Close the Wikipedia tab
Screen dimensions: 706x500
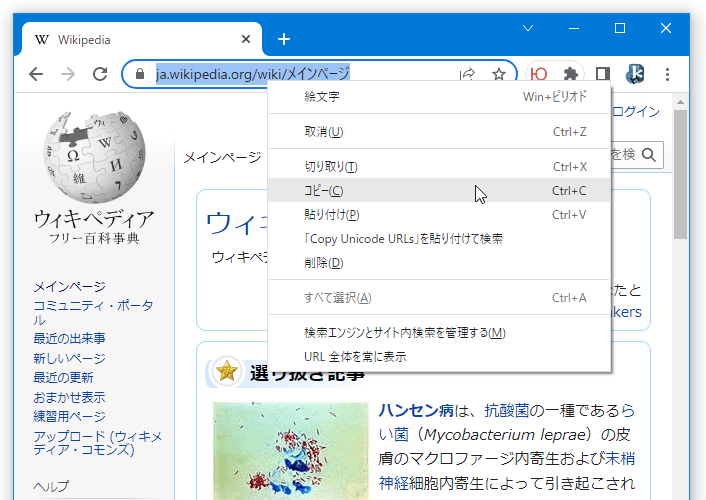246,39
